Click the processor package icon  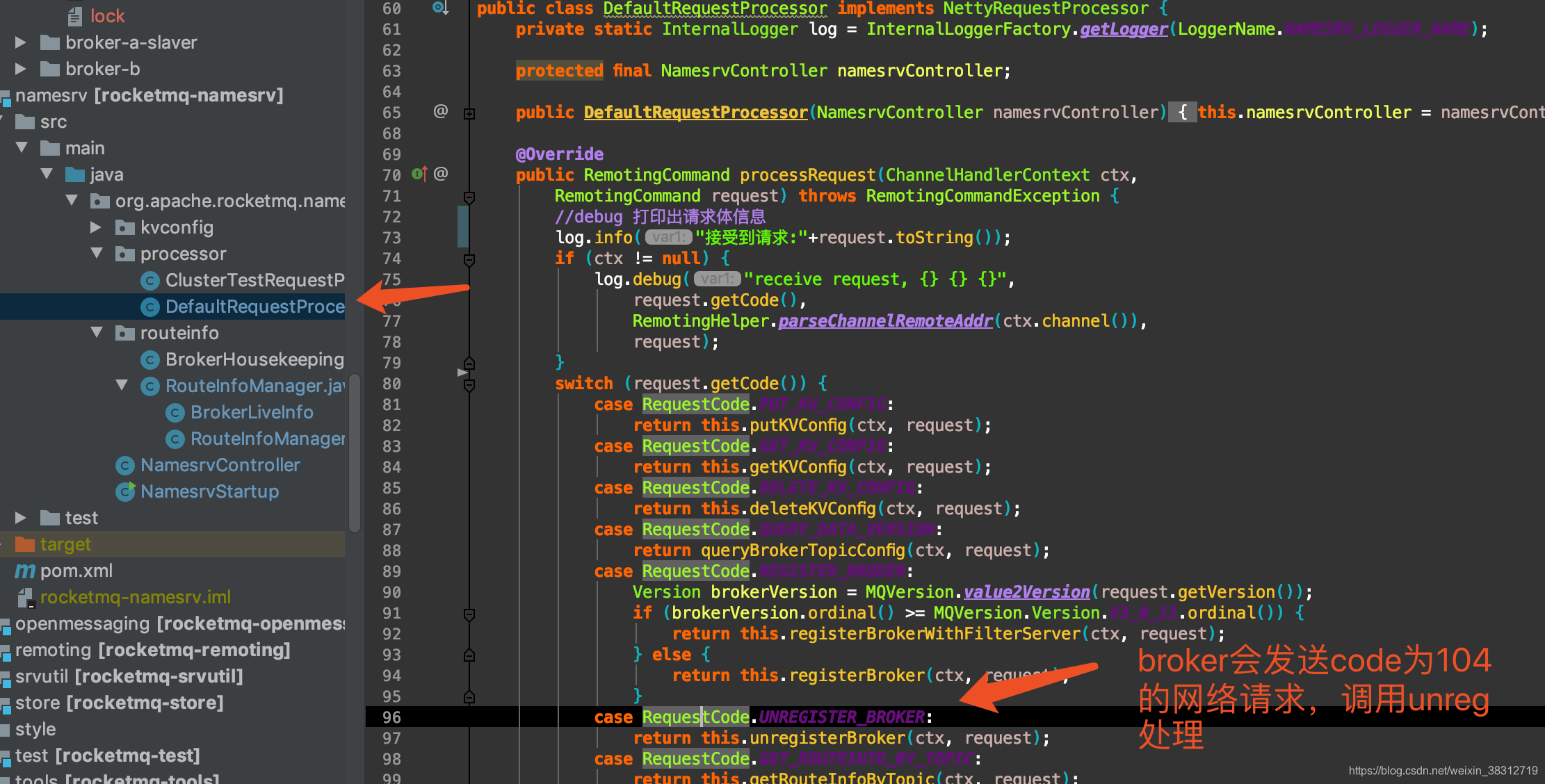coord(124,254)
